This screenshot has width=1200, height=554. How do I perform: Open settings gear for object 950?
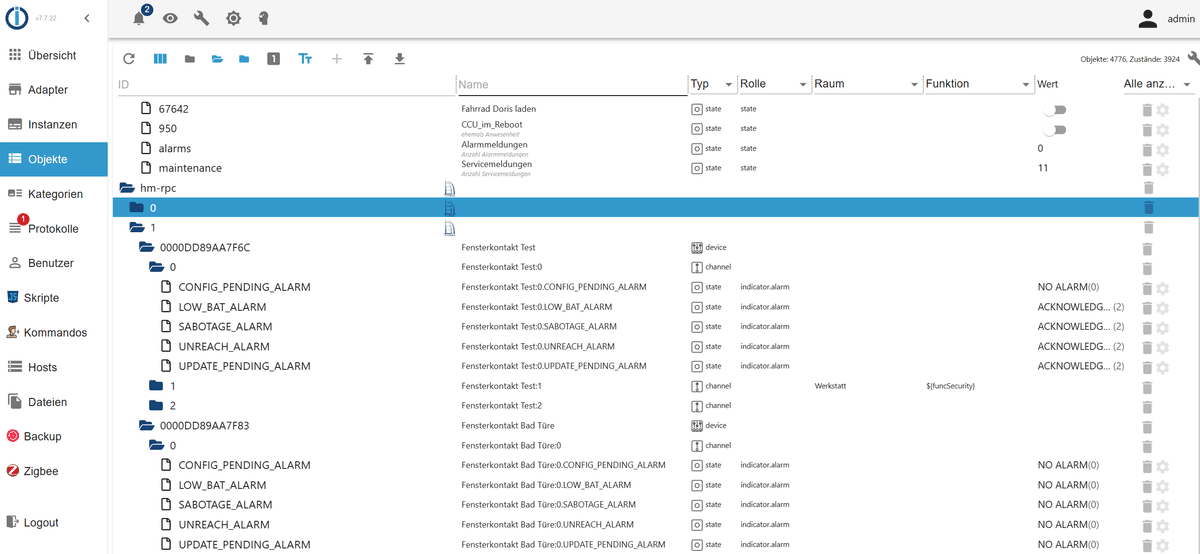(x=1163, y=129)
